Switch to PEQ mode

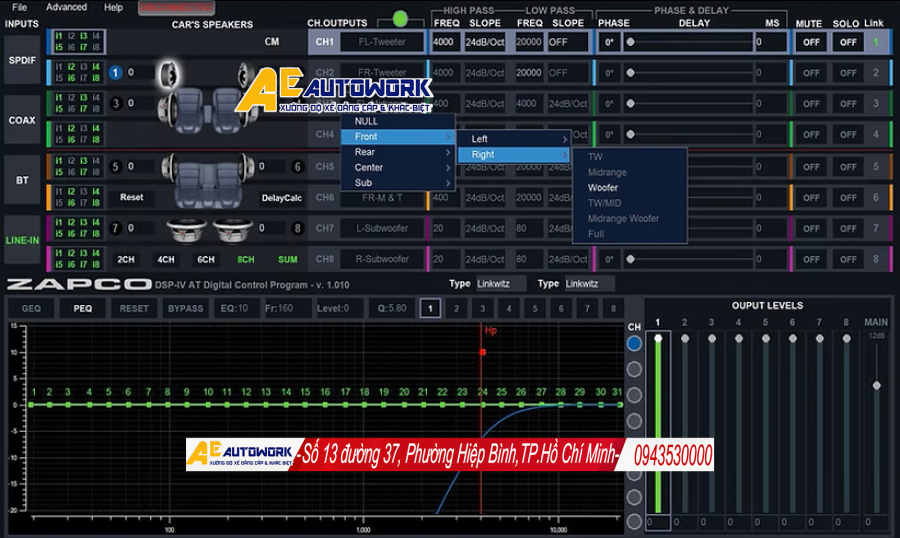click(83, 308)
